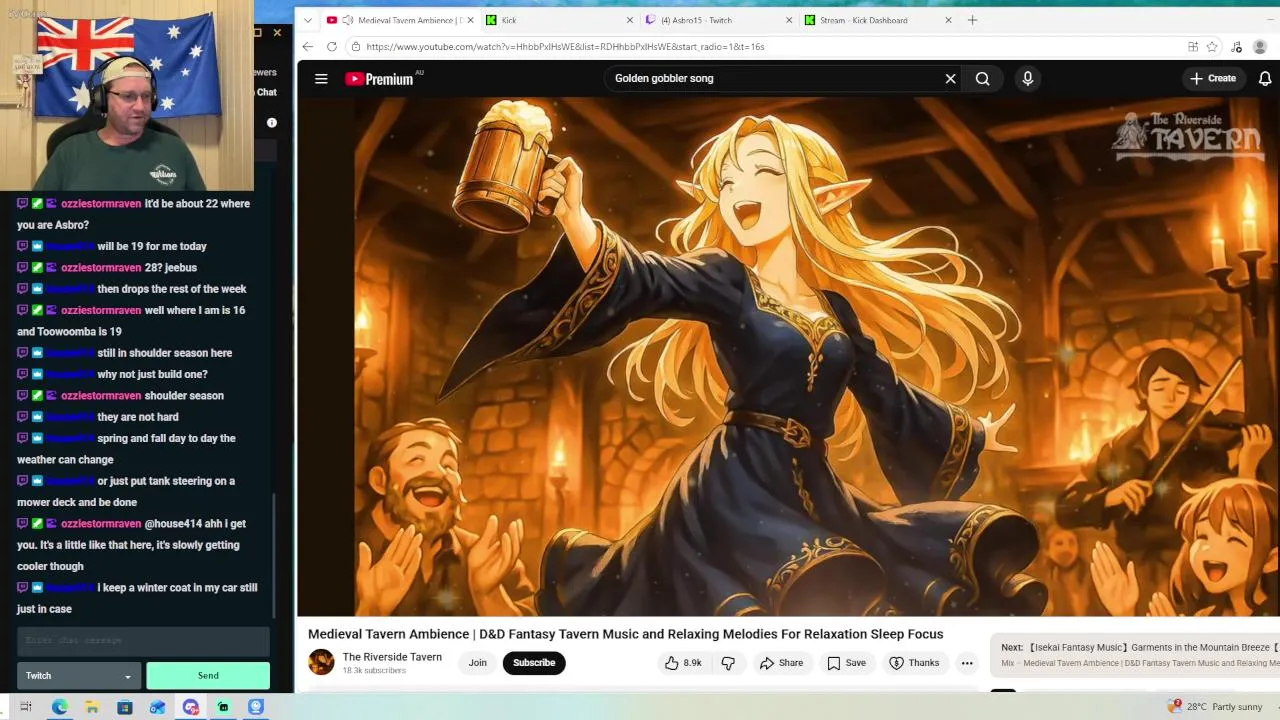Click message 'they are not hard'
The width and height of the screenshot is (1280, 720).
coord(138,417)
